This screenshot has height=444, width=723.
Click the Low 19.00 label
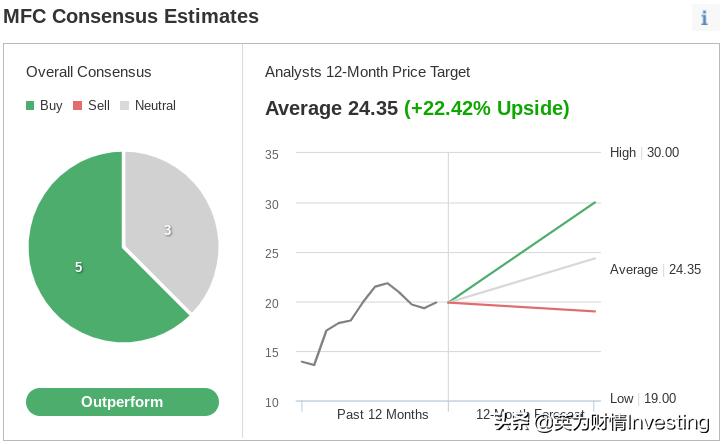point(643,398)
